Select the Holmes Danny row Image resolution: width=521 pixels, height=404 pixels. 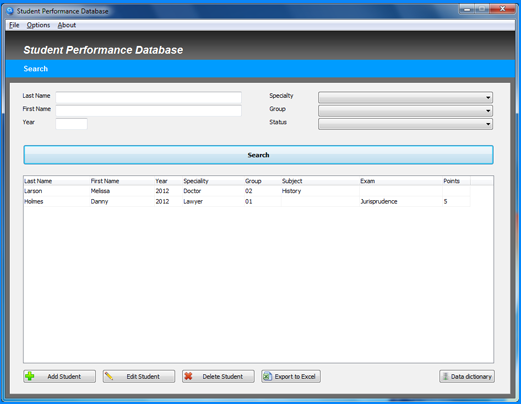(x=247, y=201)
